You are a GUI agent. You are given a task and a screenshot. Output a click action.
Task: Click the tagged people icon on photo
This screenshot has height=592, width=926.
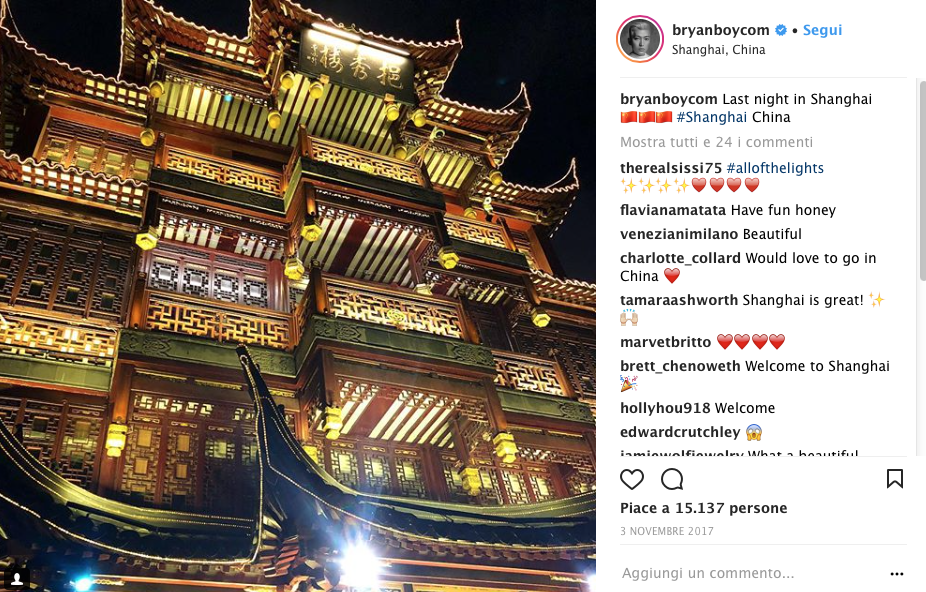click(x=17, y=578)
